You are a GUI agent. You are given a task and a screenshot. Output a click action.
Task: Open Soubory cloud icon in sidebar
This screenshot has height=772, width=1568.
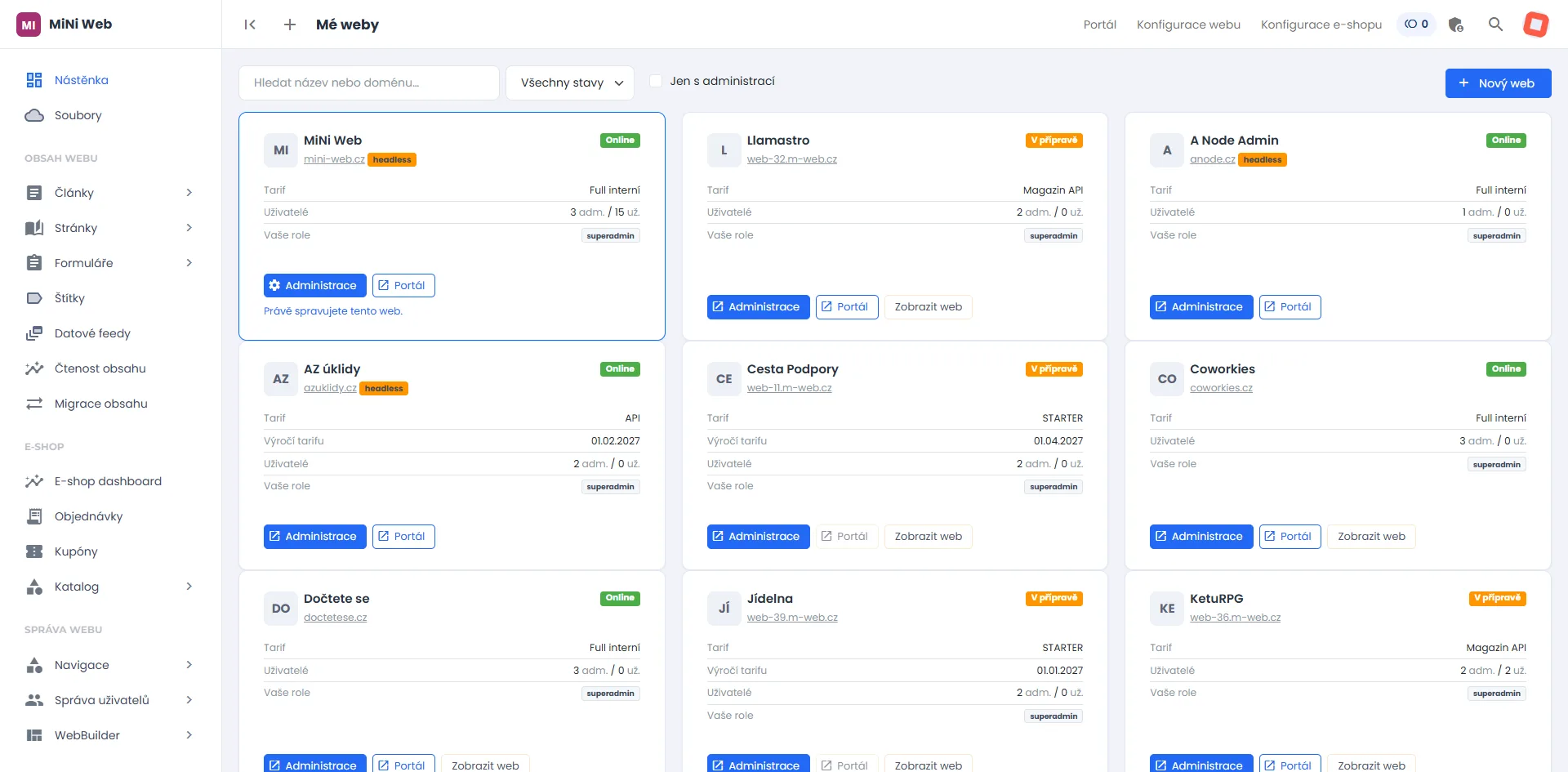[x=34, y=115]
